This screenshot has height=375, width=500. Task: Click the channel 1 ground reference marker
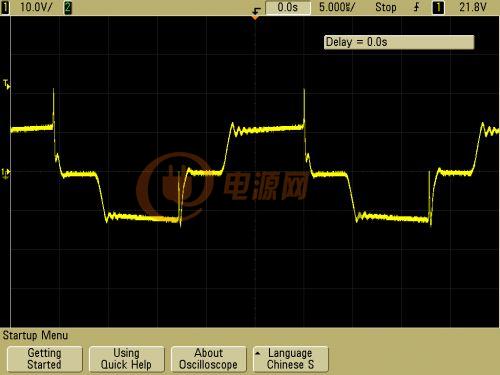coord(6,173)
